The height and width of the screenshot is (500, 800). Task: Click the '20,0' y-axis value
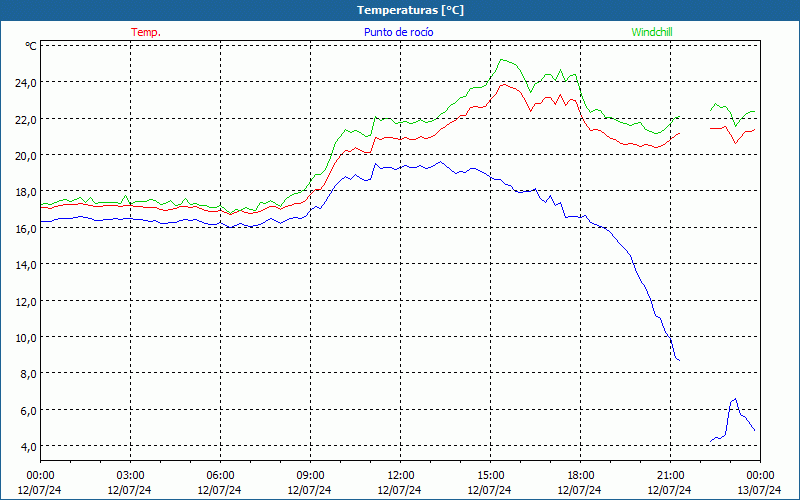coord(26,155)
